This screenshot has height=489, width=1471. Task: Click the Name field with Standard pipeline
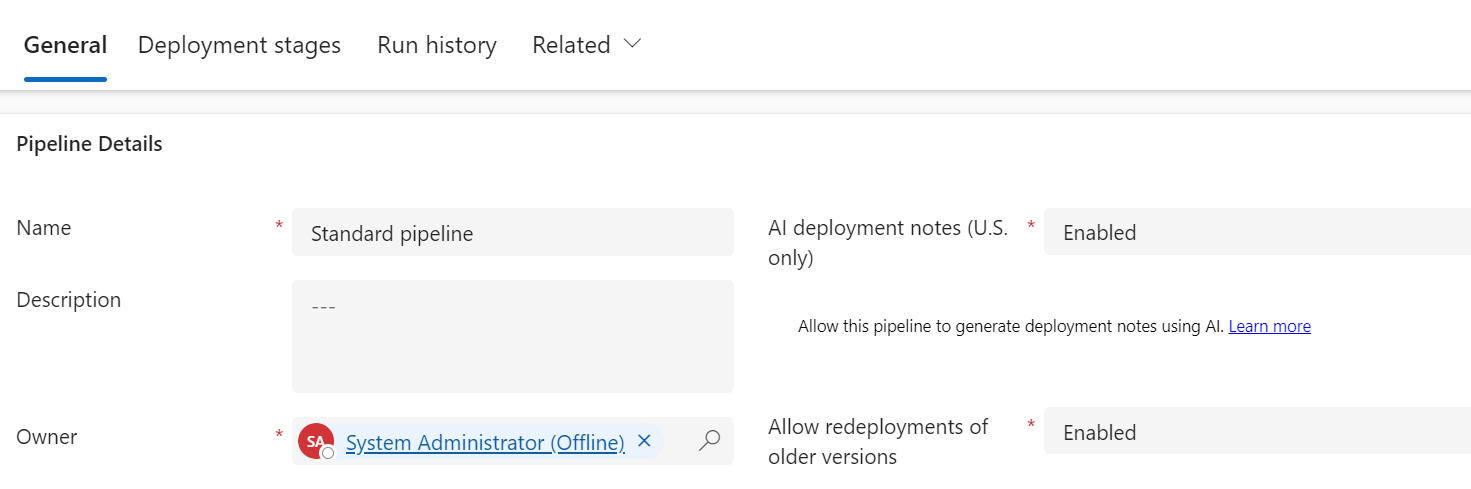(x=513, y=232)
